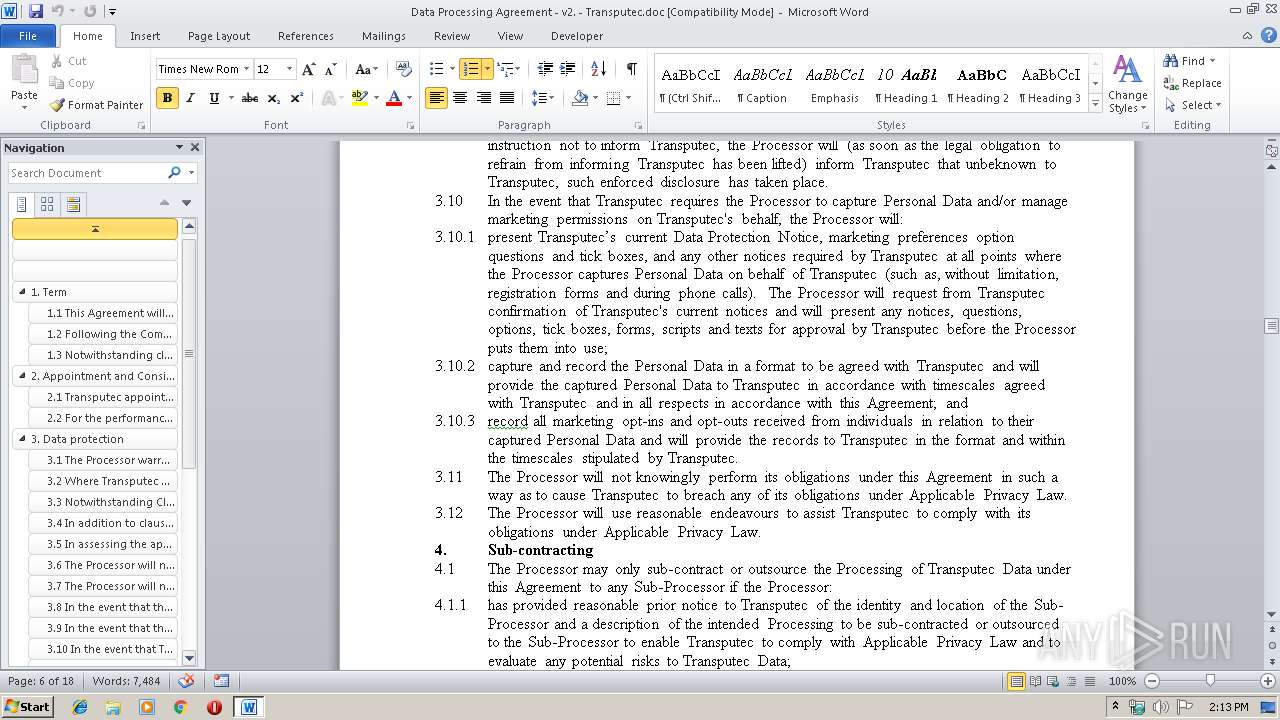The image size is (1280, 720).
Task: Open the File tab
Action: click(28, 36)
